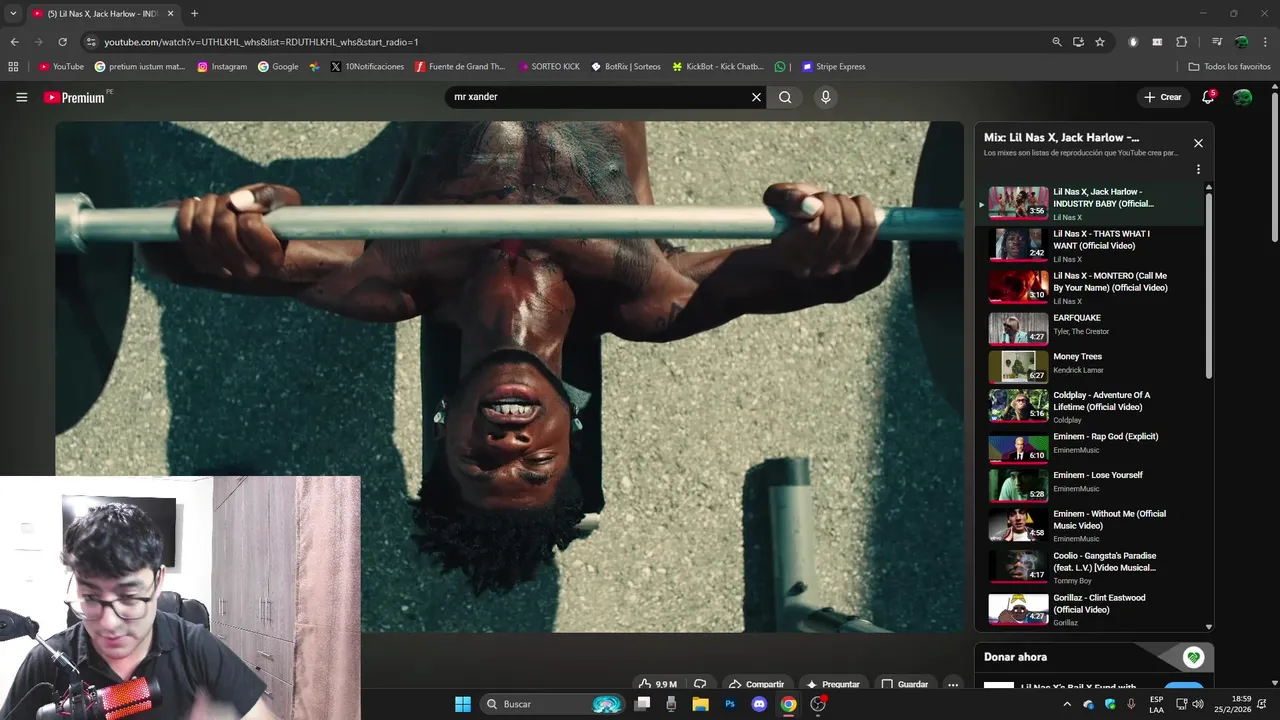Open Chrome three-dot main menu

[x=1265, y=42]
